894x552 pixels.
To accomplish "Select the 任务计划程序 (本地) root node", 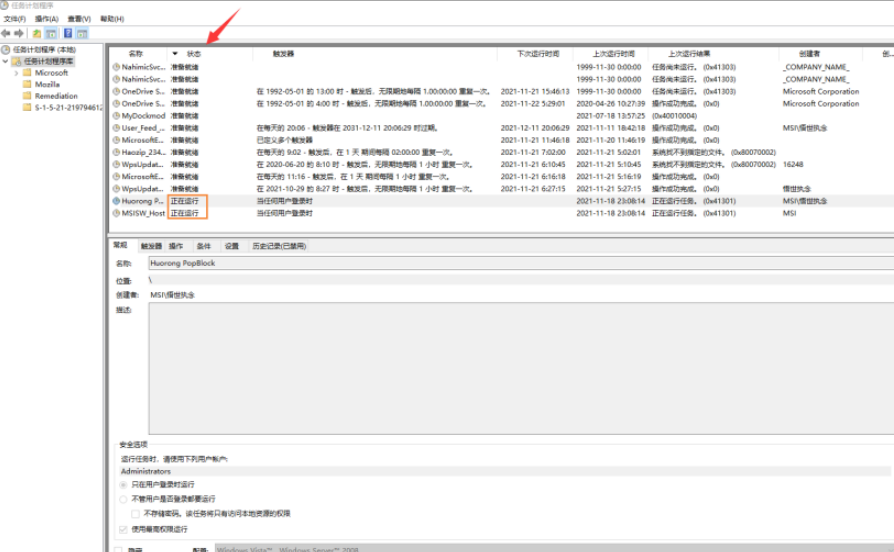I will 44,50.
